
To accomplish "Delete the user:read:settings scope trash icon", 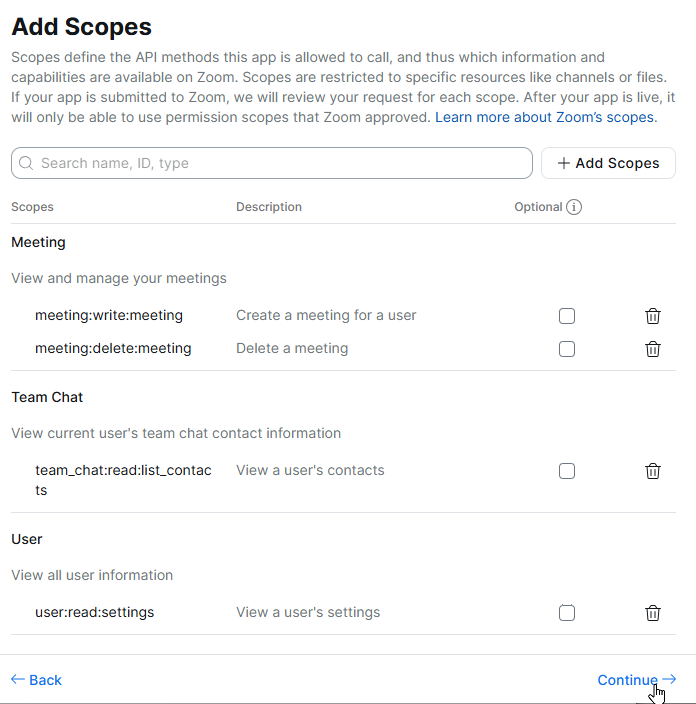I will coord(652,613).
